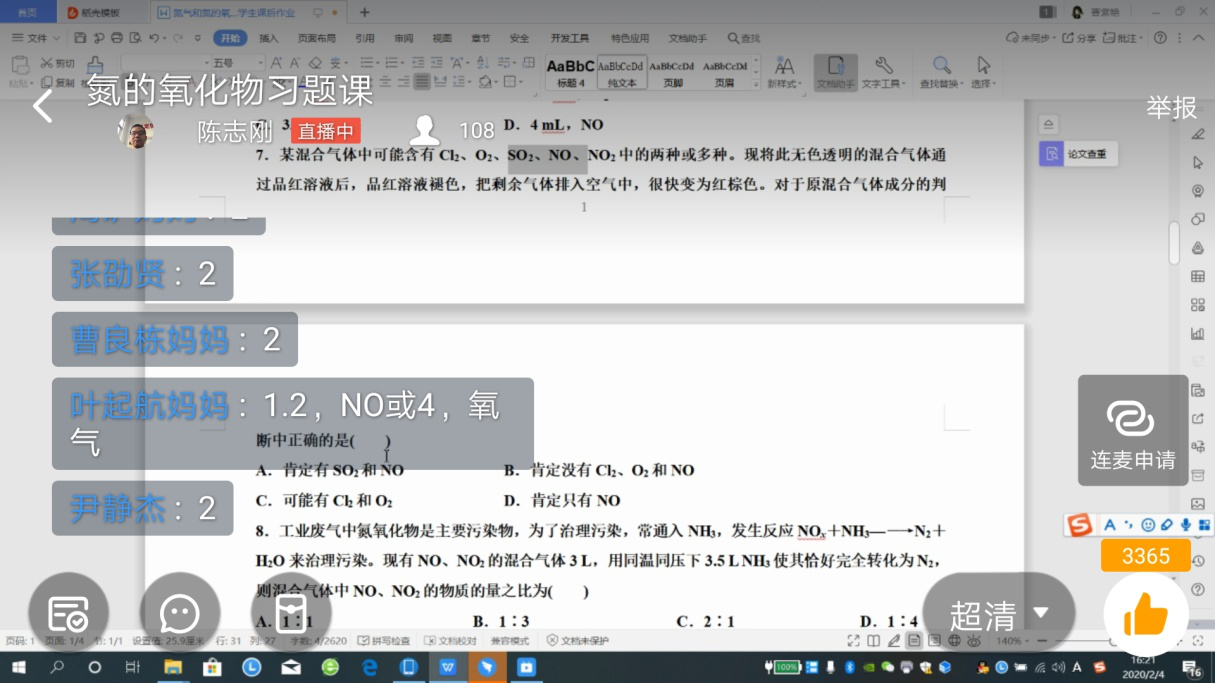Tap 张劭贤's chat message

coord(142,274)
